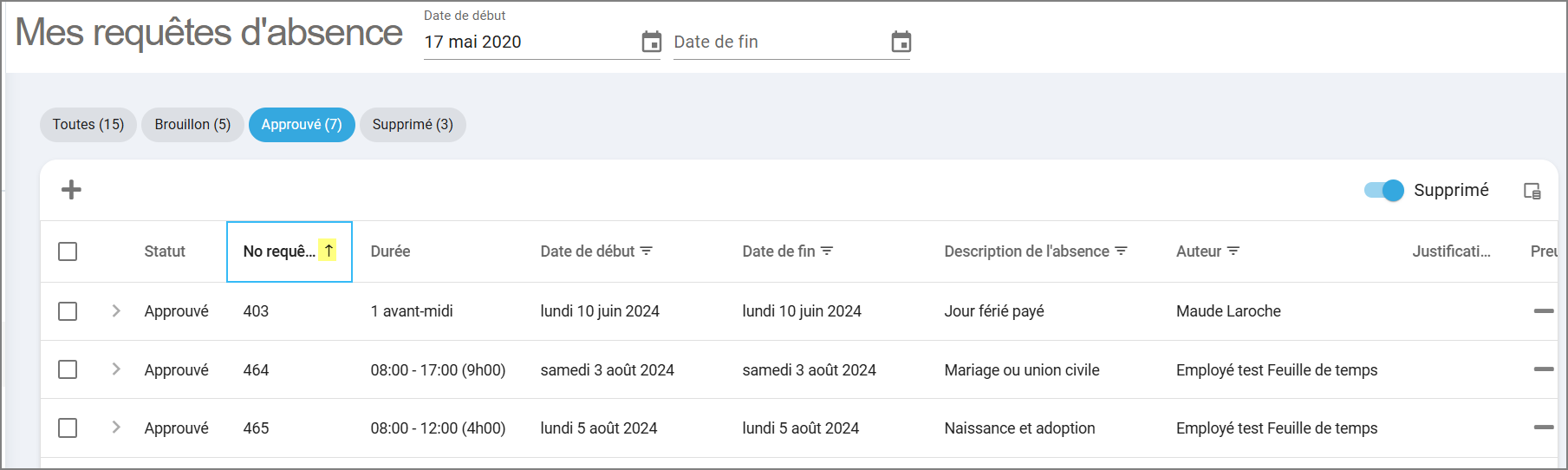Sort by the No requête column header
The height and width of the screenshot is (470, 1568).
tap(279, 251)
